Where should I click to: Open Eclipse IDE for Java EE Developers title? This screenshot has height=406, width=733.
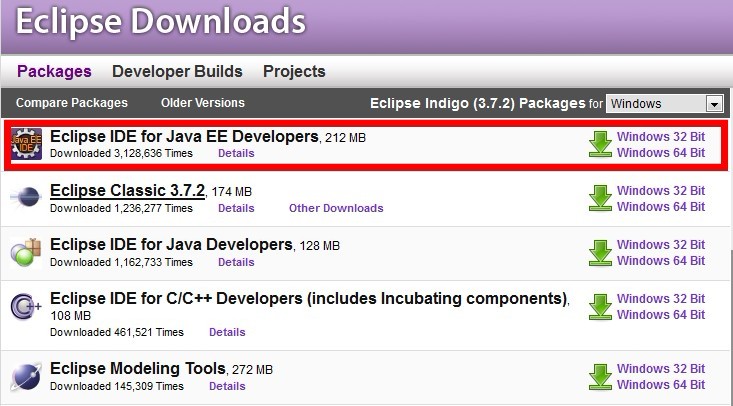184,136
